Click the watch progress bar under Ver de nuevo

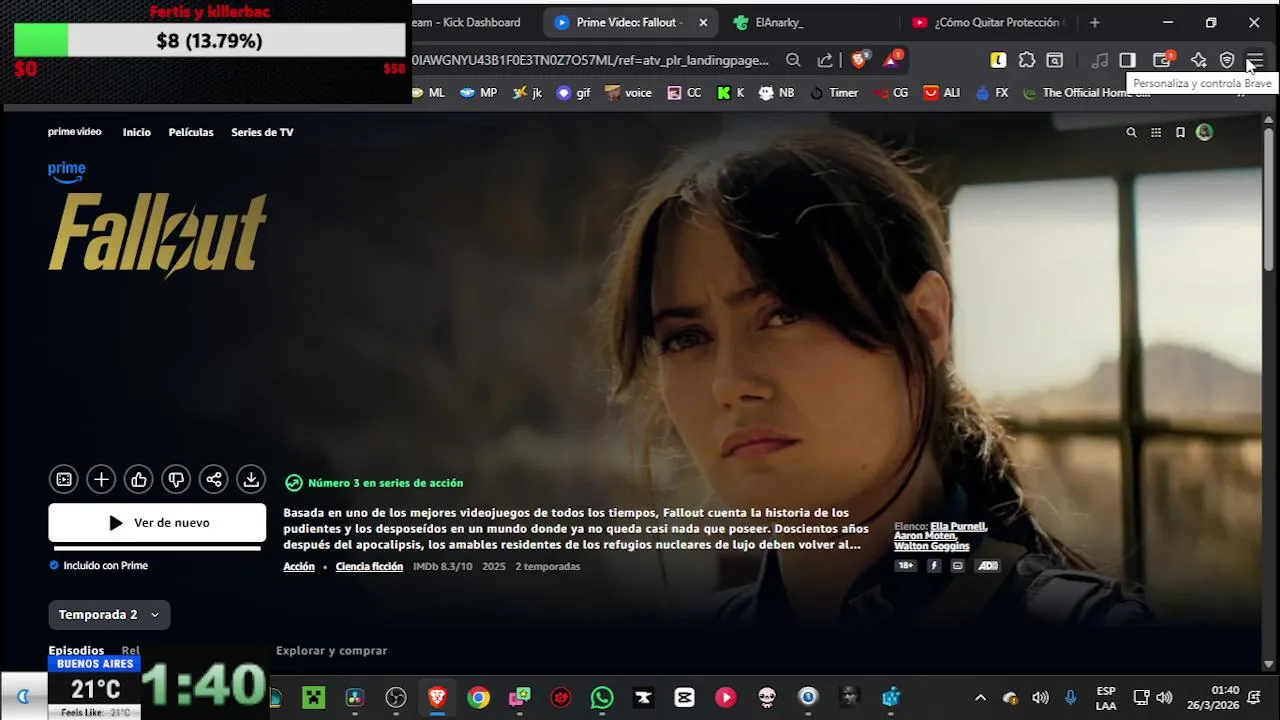(157, 548)
